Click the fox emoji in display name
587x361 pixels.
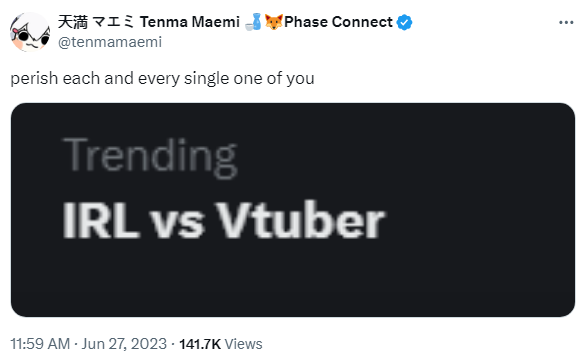coord(274,22)
